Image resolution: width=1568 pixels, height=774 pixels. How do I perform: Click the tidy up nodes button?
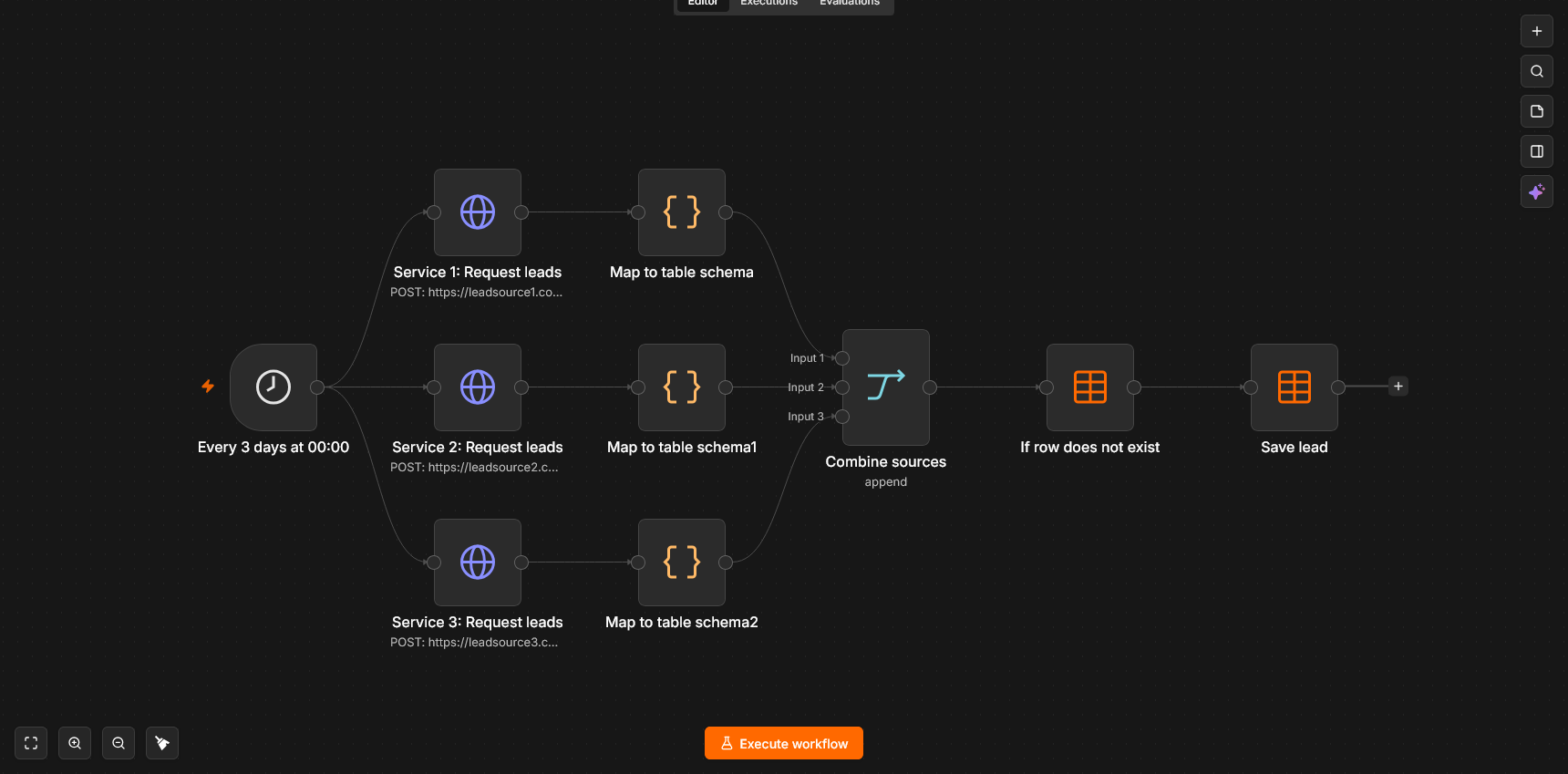162,743
